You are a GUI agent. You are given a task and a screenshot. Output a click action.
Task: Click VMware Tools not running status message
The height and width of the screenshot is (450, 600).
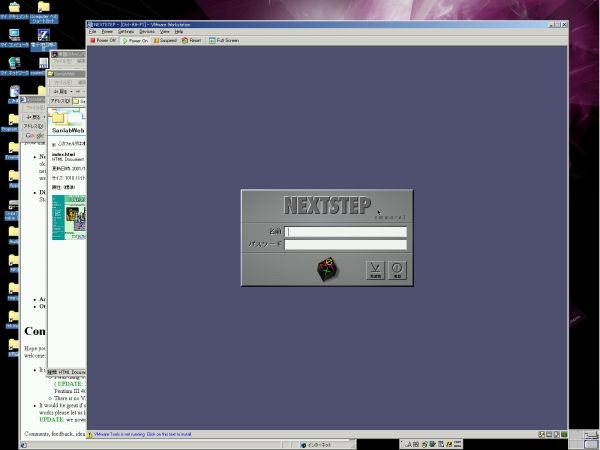click(142, 434)
